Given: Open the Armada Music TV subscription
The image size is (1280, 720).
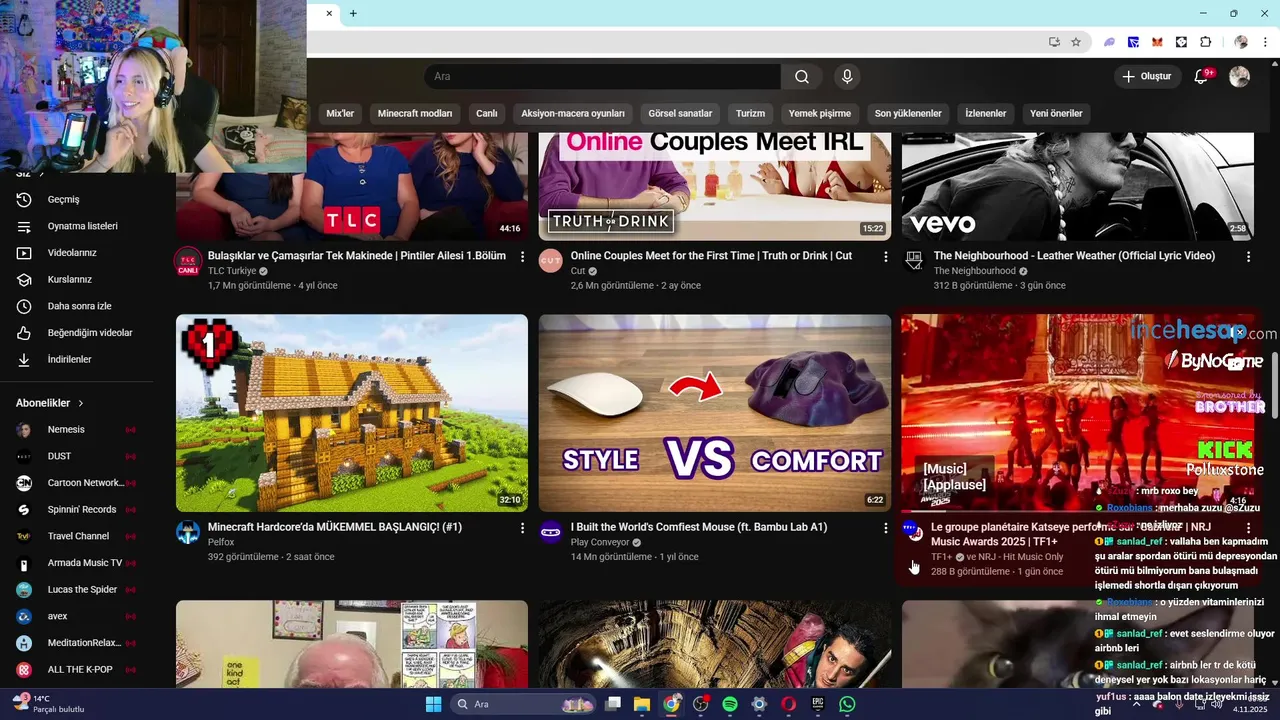Looking at the screenshot, I should pyautogui.click(x=76, y=563).
